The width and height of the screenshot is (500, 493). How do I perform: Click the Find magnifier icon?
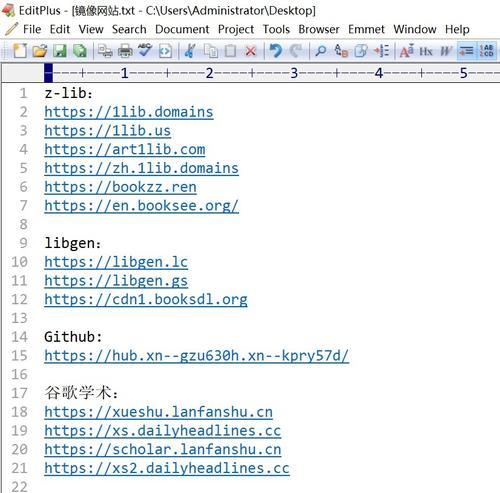pos(321,51)
